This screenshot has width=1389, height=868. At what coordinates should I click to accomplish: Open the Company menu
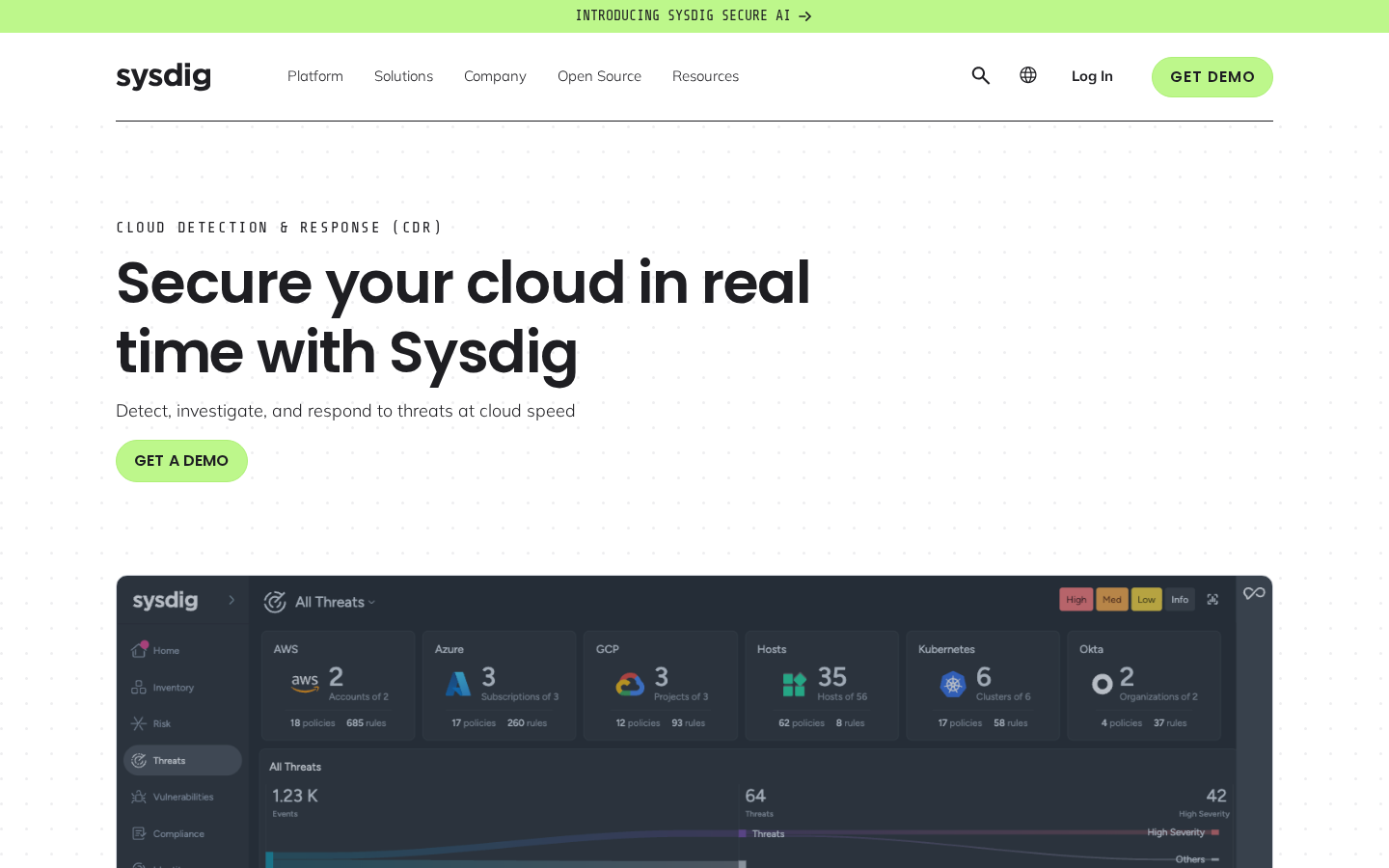coord(495,76)
